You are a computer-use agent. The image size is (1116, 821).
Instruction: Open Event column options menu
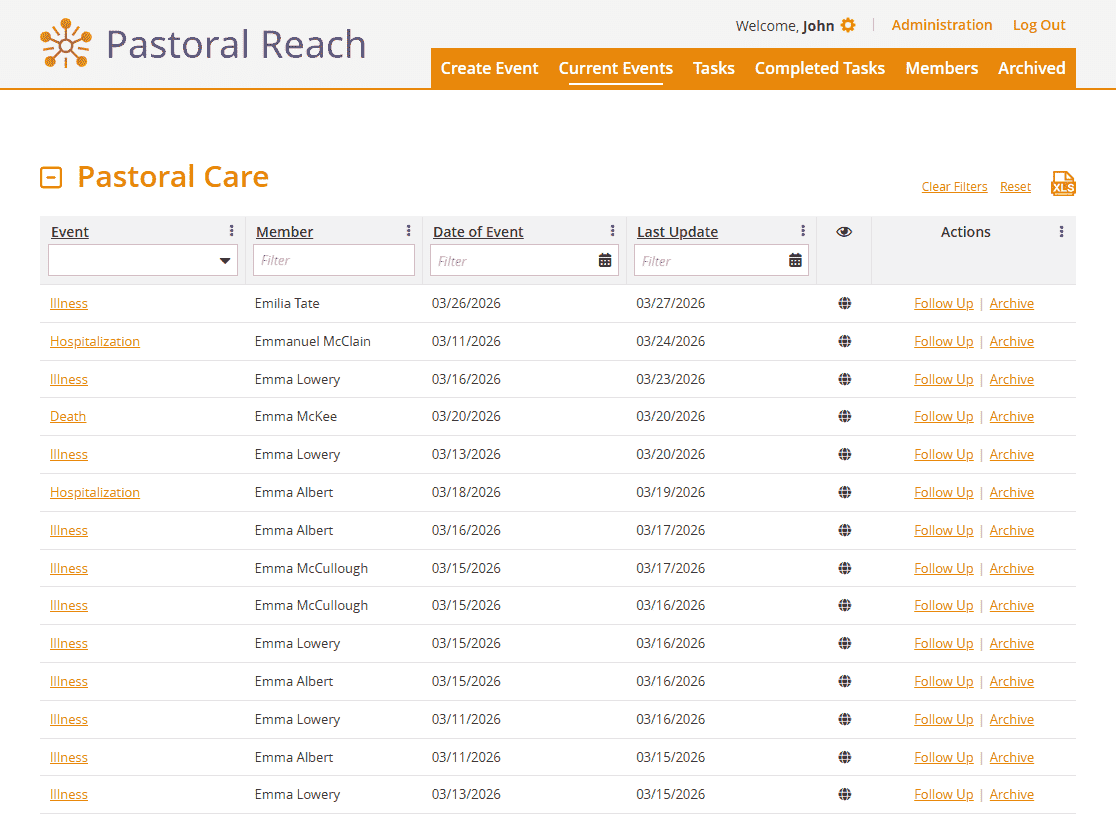(231, 231)
